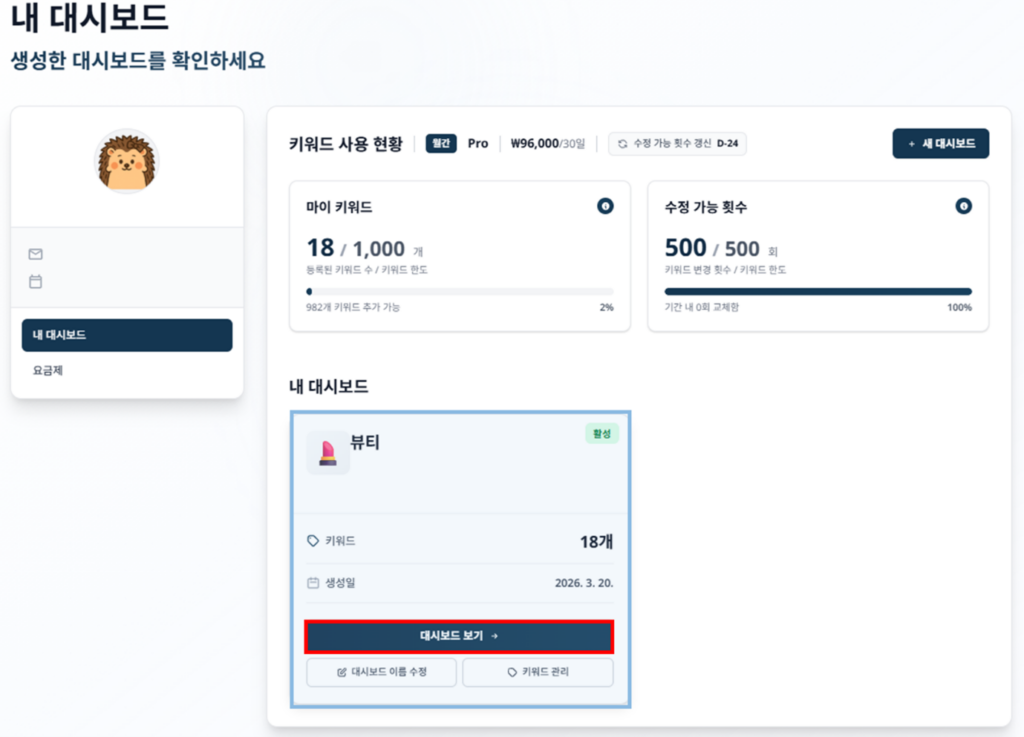
Task: Select the email icon in the profile sidebar
Action: tap(35, 254)
